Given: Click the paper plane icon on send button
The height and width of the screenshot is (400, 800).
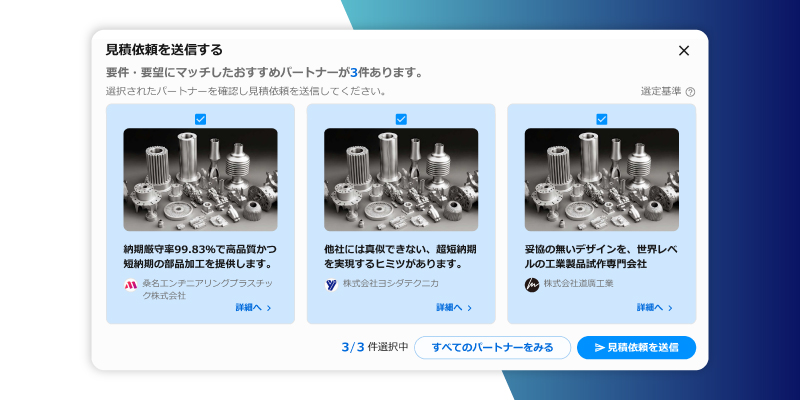Looking at the screenshot, I should coord(599,348).
